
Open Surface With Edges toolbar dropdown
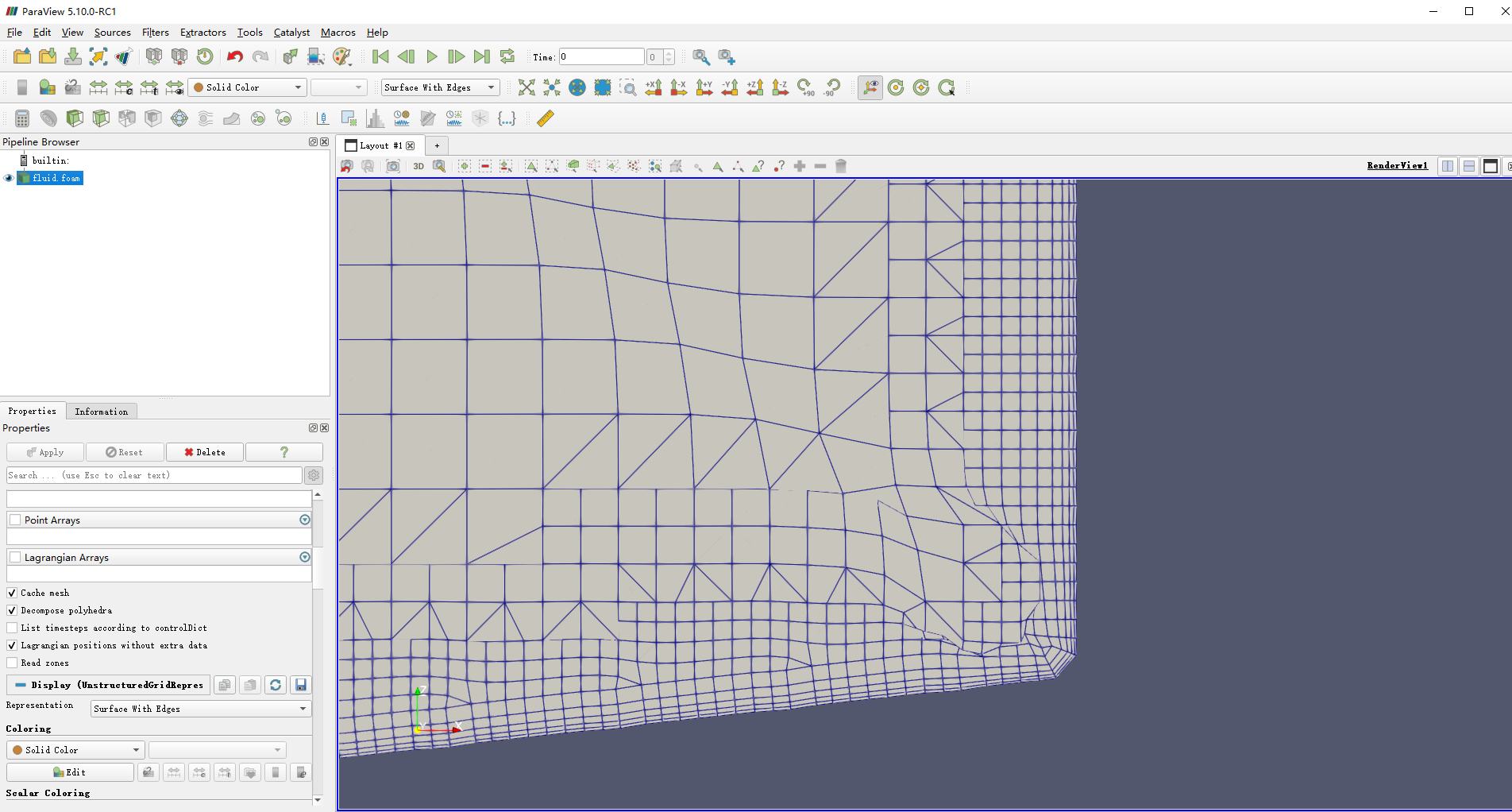tap(440, 87)
